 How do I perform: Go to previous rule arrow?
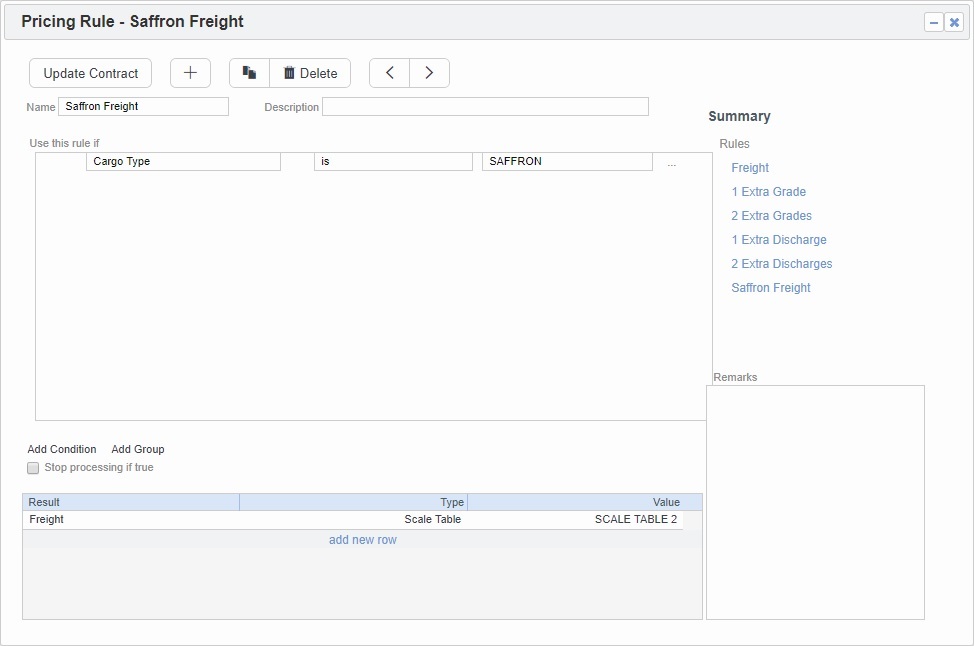390,73
